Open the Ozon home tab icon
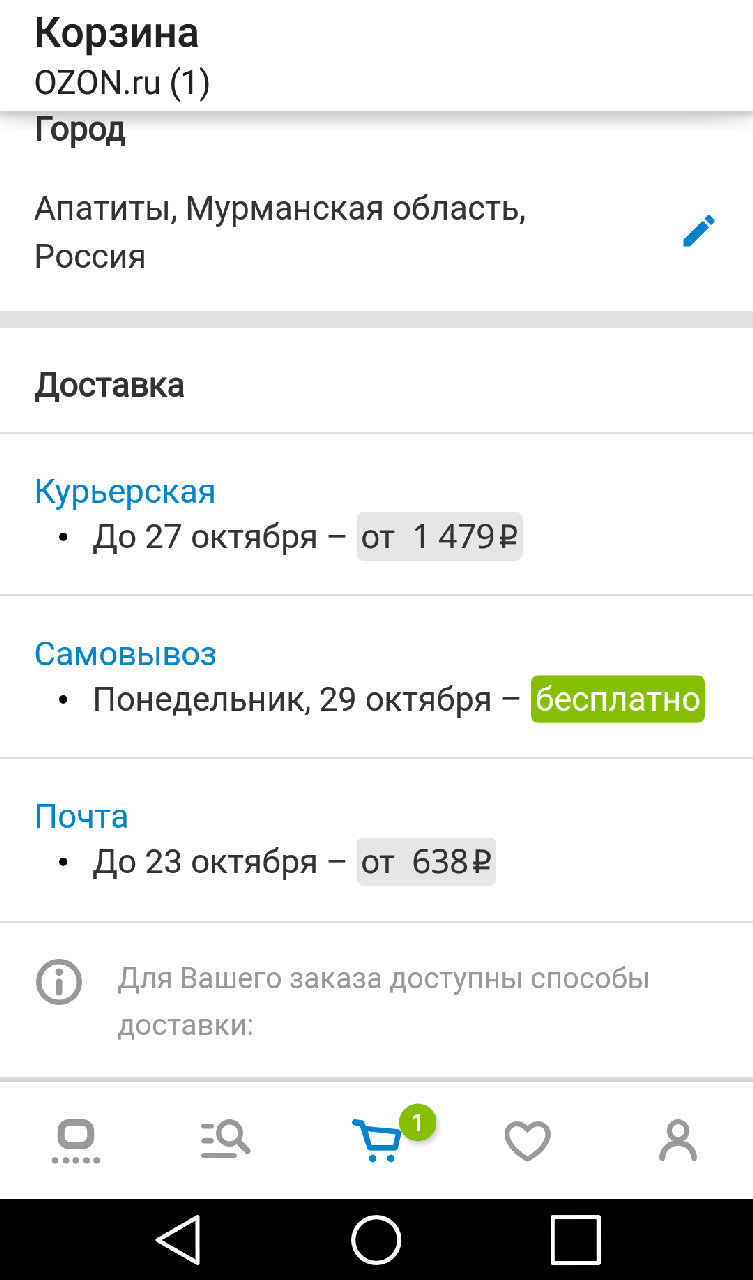753x1280 pixels. (76, 1140)
